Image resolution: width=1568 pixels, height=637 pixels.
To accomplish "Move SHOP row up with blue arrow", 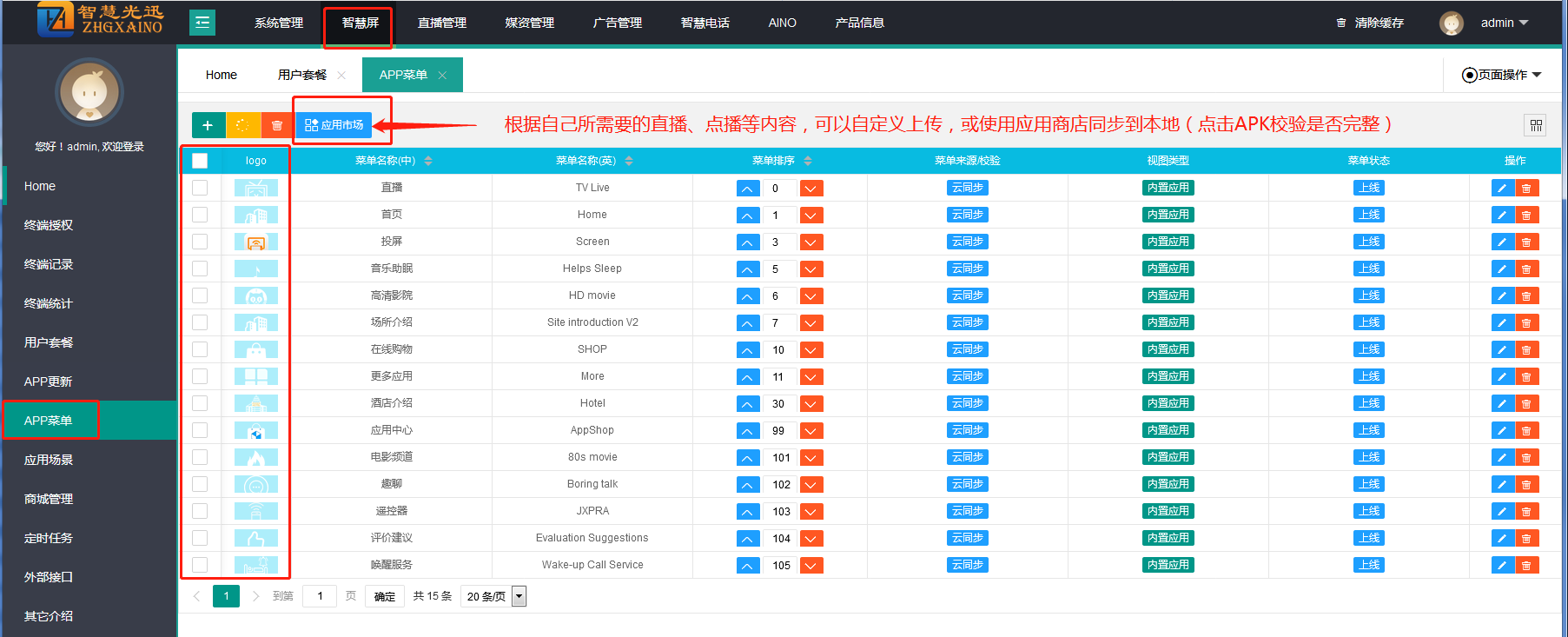I will [x=748, y=350].
